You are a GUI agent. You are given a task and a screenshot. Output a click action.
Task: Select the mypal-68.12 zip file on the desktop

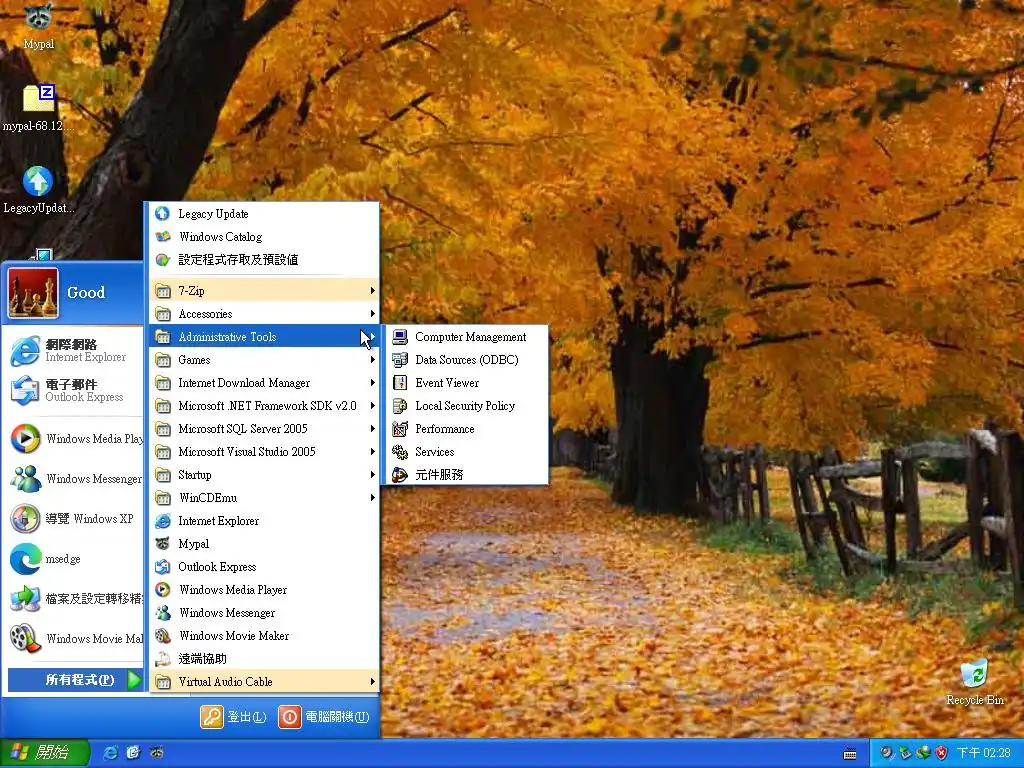click(39, 107)
